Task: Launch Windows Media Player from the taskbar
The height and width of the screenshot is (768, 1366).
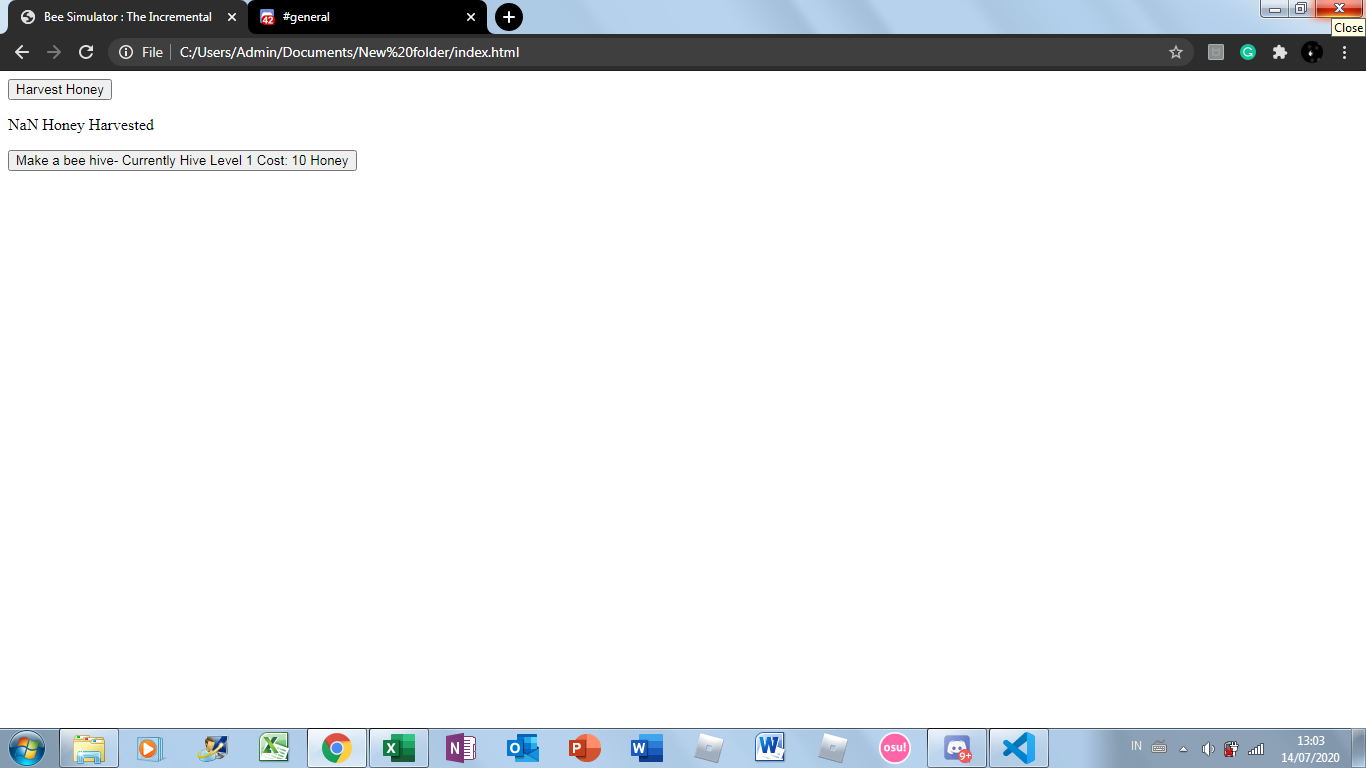Action: (150, 748)
